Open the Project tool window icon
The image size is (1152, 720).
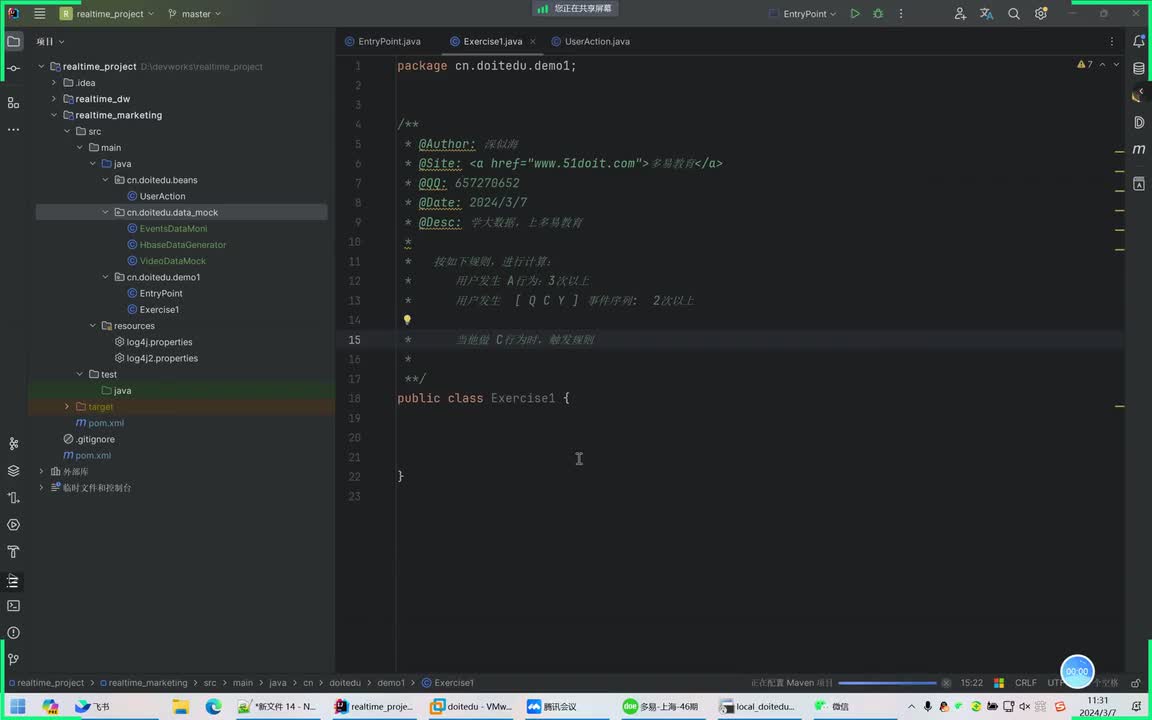click(13, 41)
